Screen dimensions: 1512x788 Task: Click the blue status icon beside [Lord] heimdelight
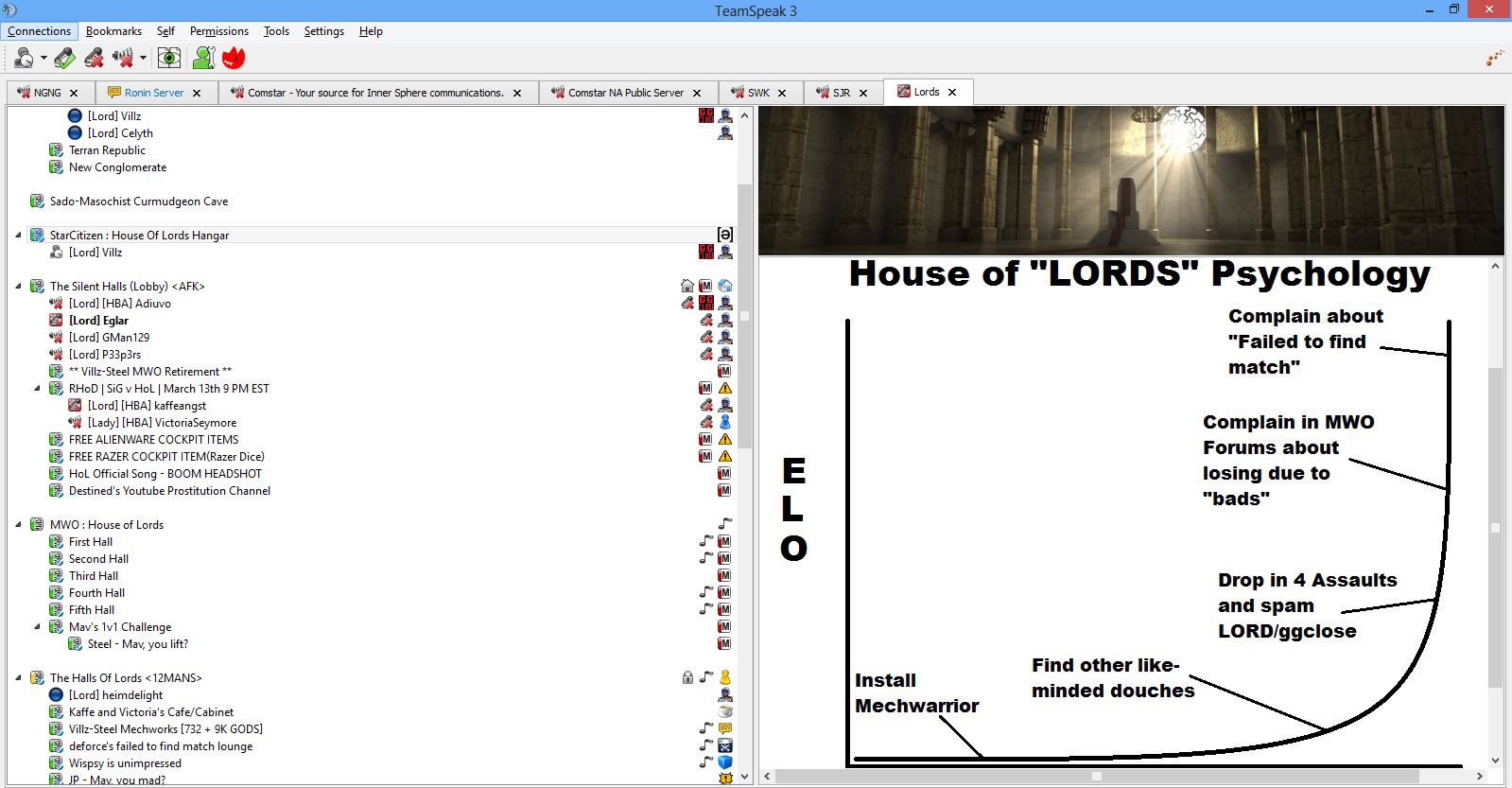point(56,694)
